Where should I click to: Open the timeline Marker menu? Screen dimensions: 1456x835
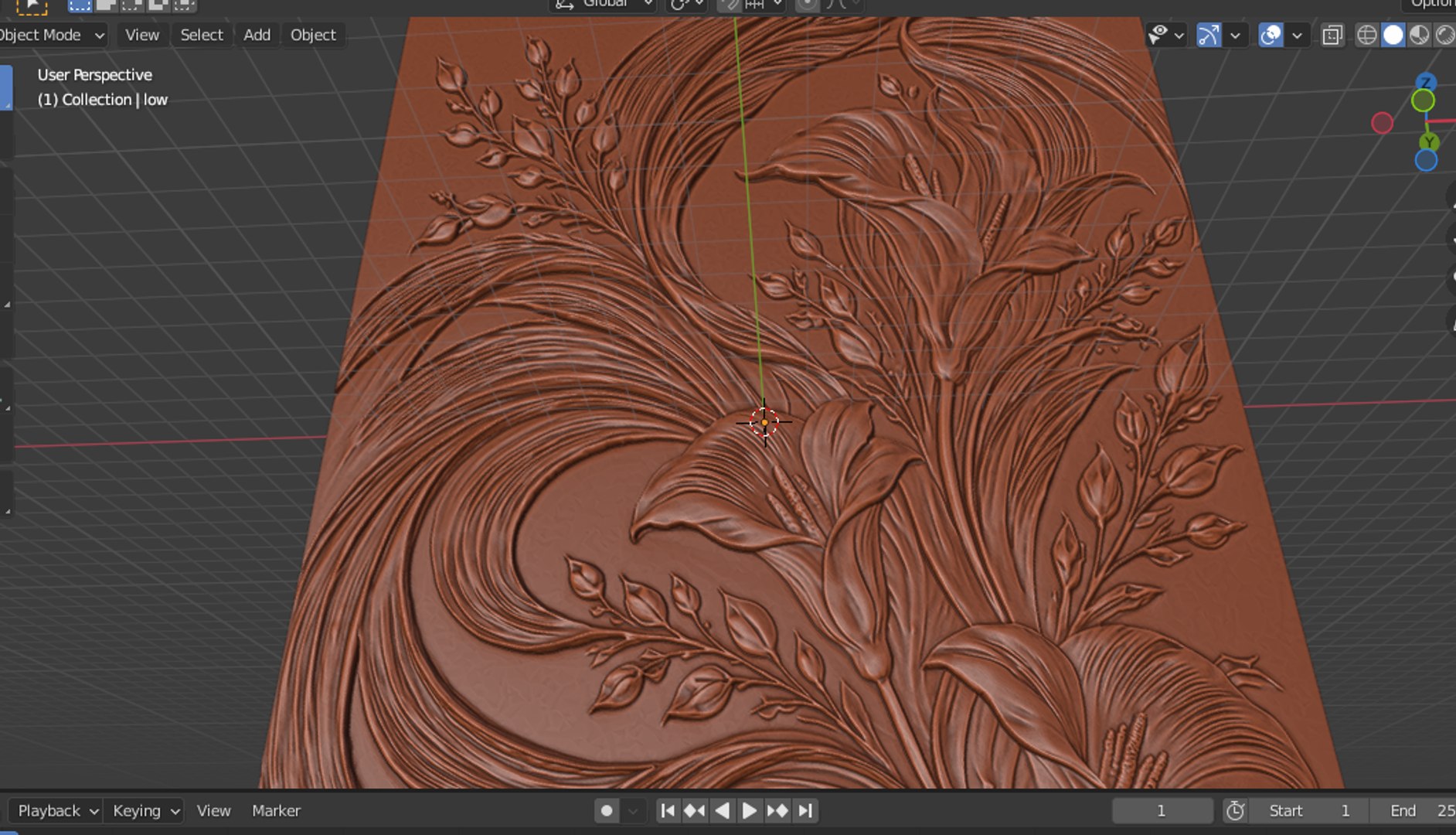pyautogui.click(x=276, y=810)
